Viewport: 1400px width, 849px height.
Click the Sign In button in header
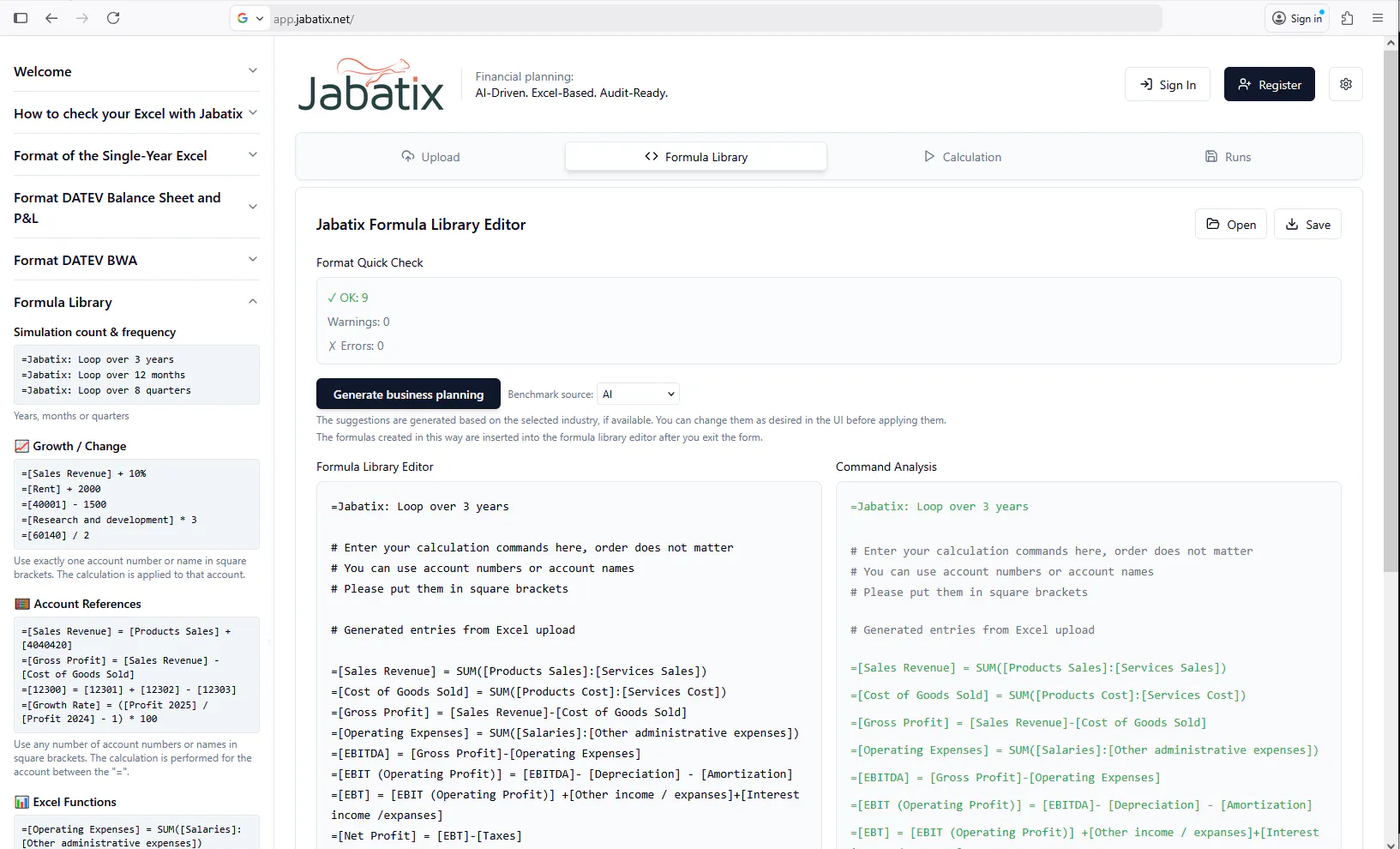click(1168, 84)
